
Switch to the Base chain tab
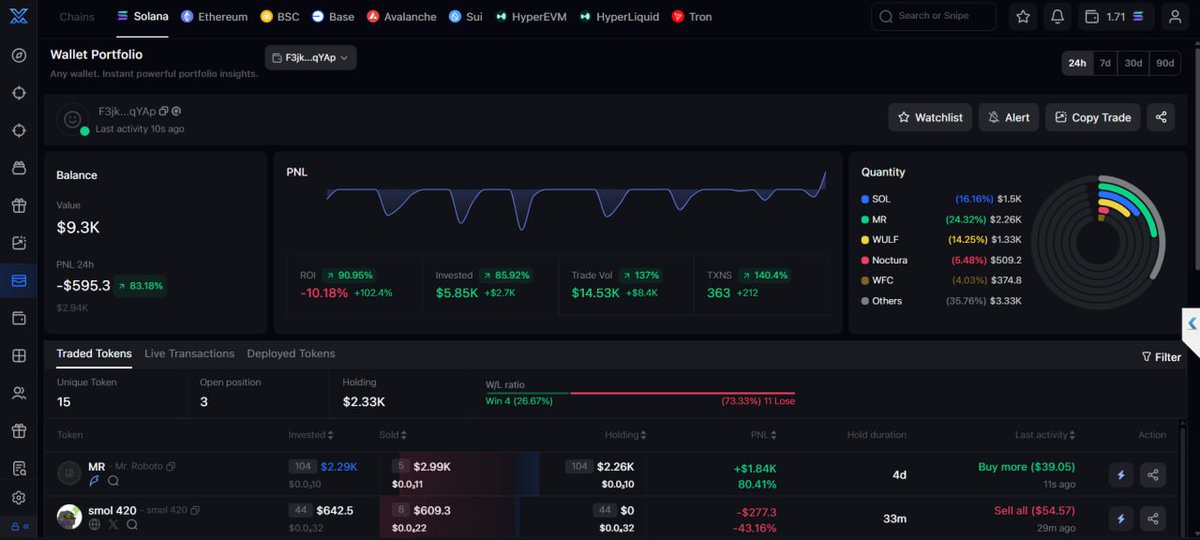(x=333, y=17)
